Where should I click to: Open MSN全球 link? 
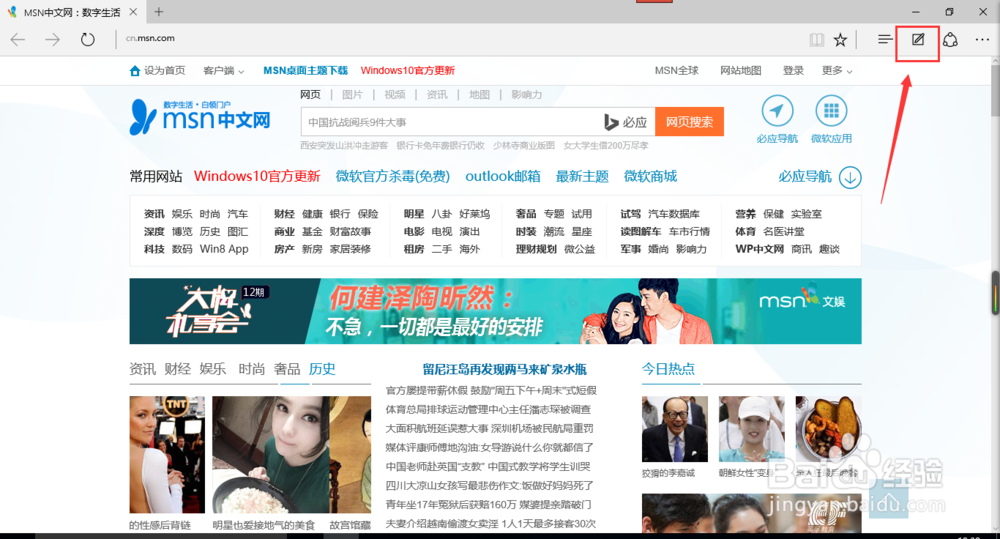677,71
